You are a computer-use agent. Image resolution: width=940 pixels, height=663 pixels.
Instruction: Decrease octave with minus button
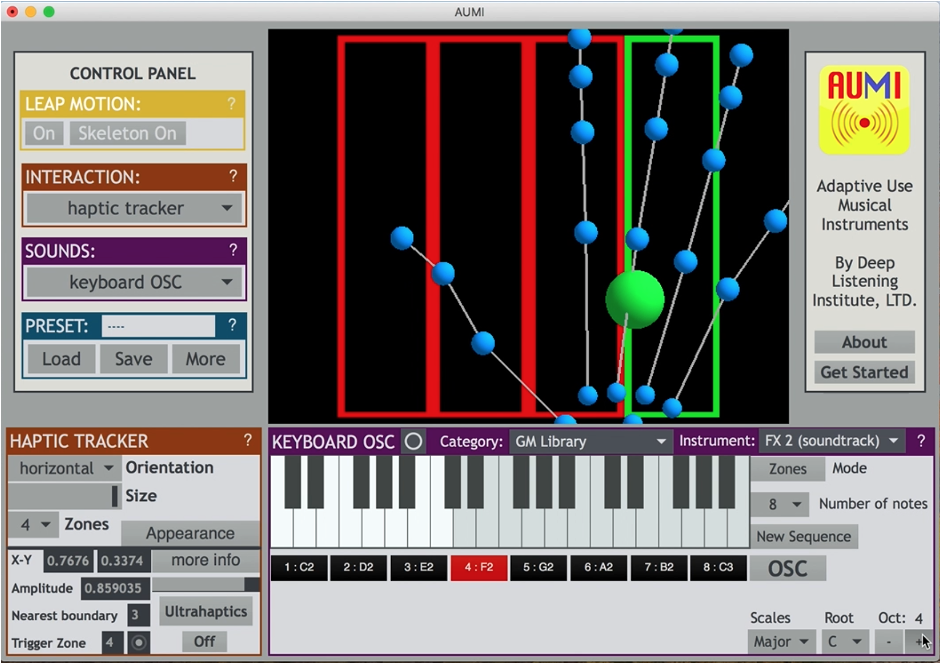888,642
